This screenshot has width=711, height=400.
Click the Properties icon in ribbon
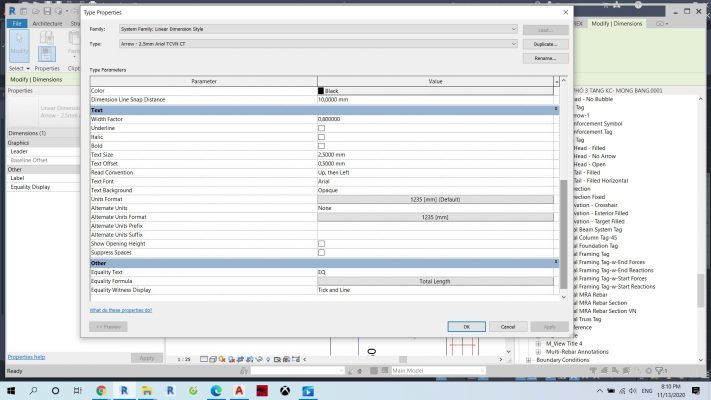(47, 52)
